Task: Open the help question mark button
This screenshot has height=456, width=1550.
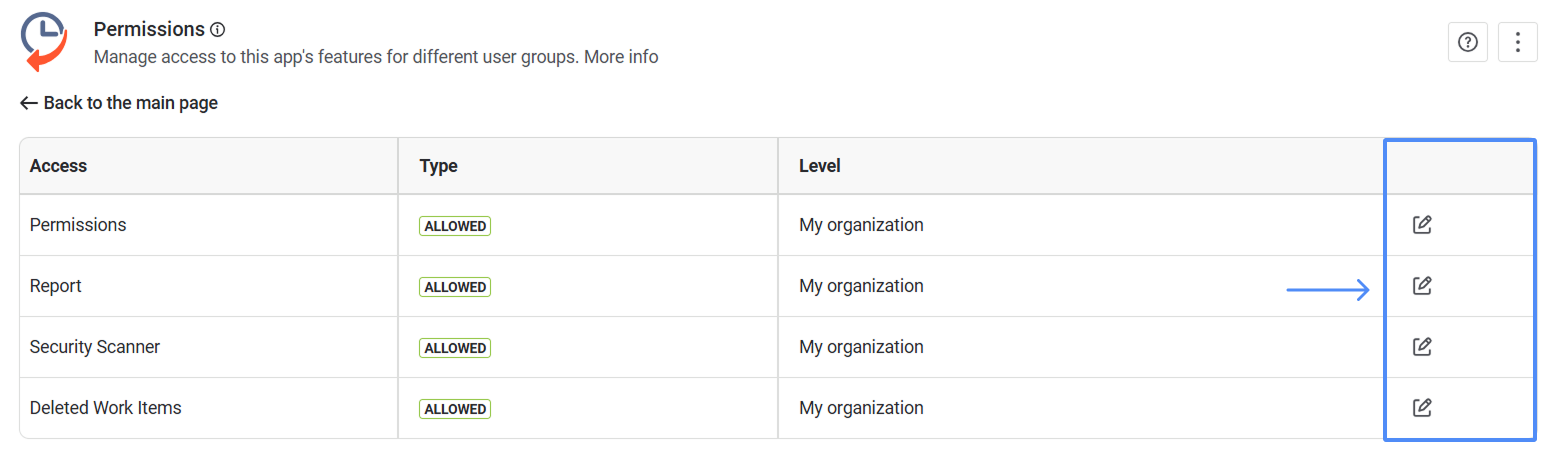Action: click(1467, 42)
